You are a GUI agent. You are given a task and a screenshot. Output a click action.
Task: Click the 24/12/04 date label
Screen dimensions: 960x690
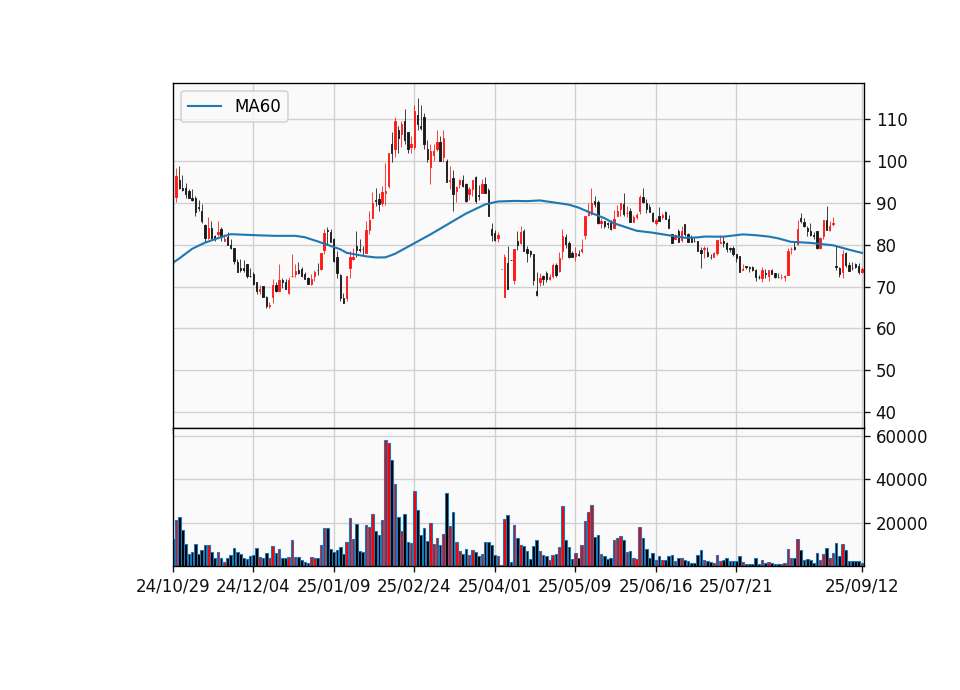253,586
